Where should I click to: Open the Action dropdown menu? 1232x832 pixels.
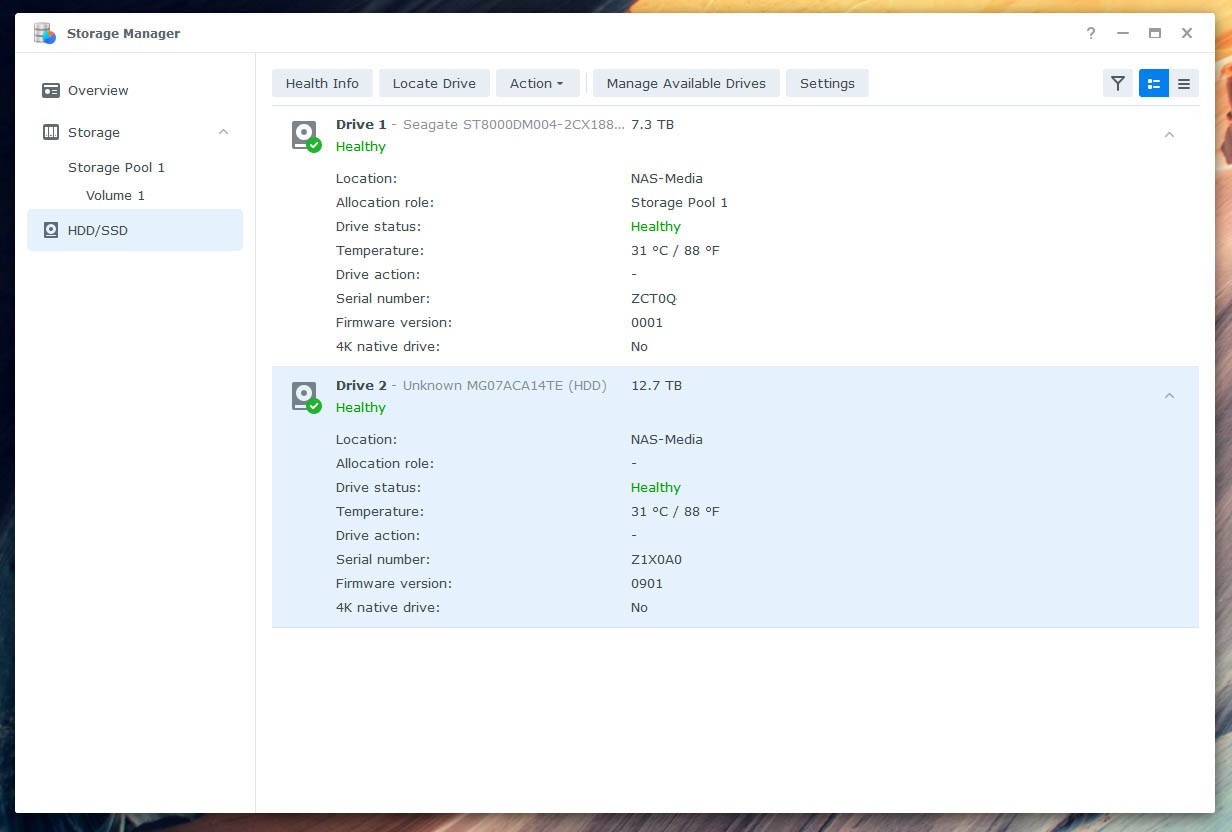(x=537, y=83)
